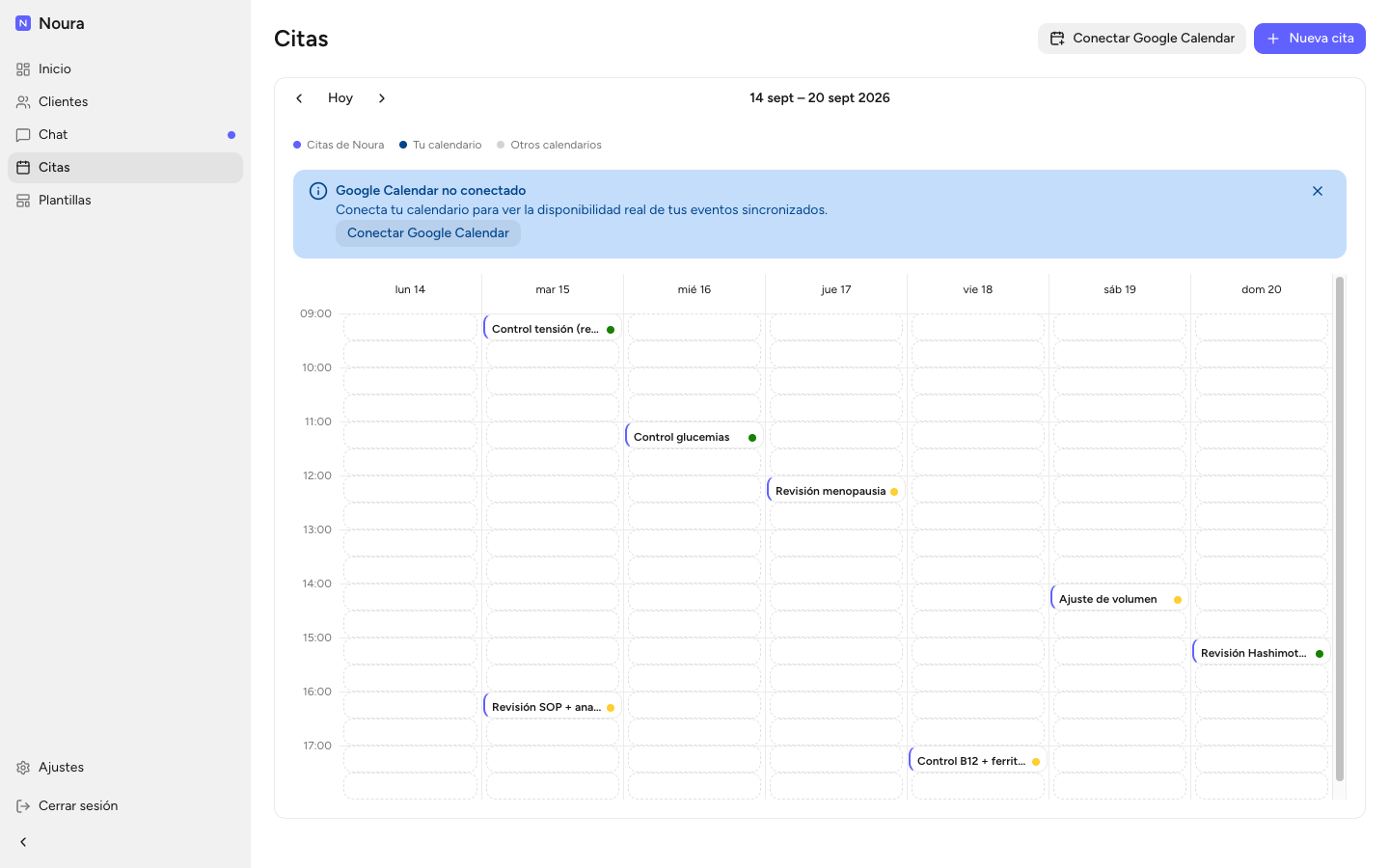Click the sáb 19 day header
1389x868 pixels.
1120,289
